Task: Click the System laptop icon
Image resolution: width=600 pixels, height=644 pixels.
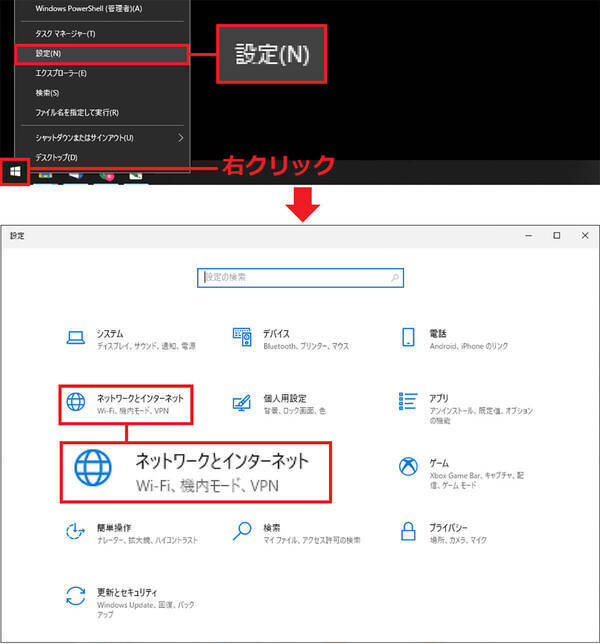Action: 76,338
